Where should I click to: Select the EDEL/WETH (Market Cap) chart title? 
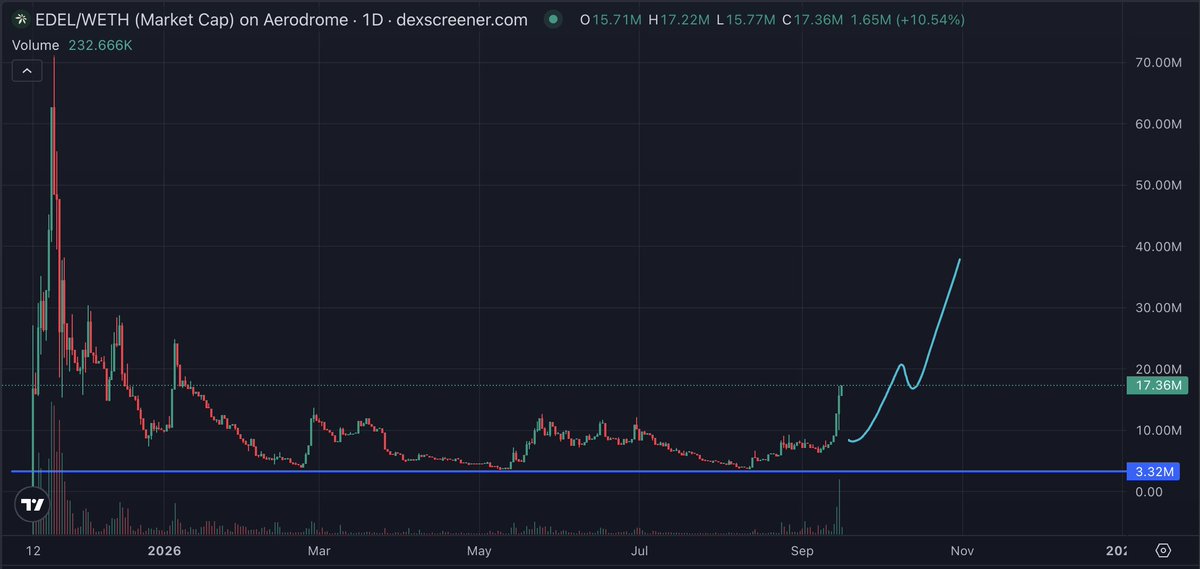(x=280, y=20)
